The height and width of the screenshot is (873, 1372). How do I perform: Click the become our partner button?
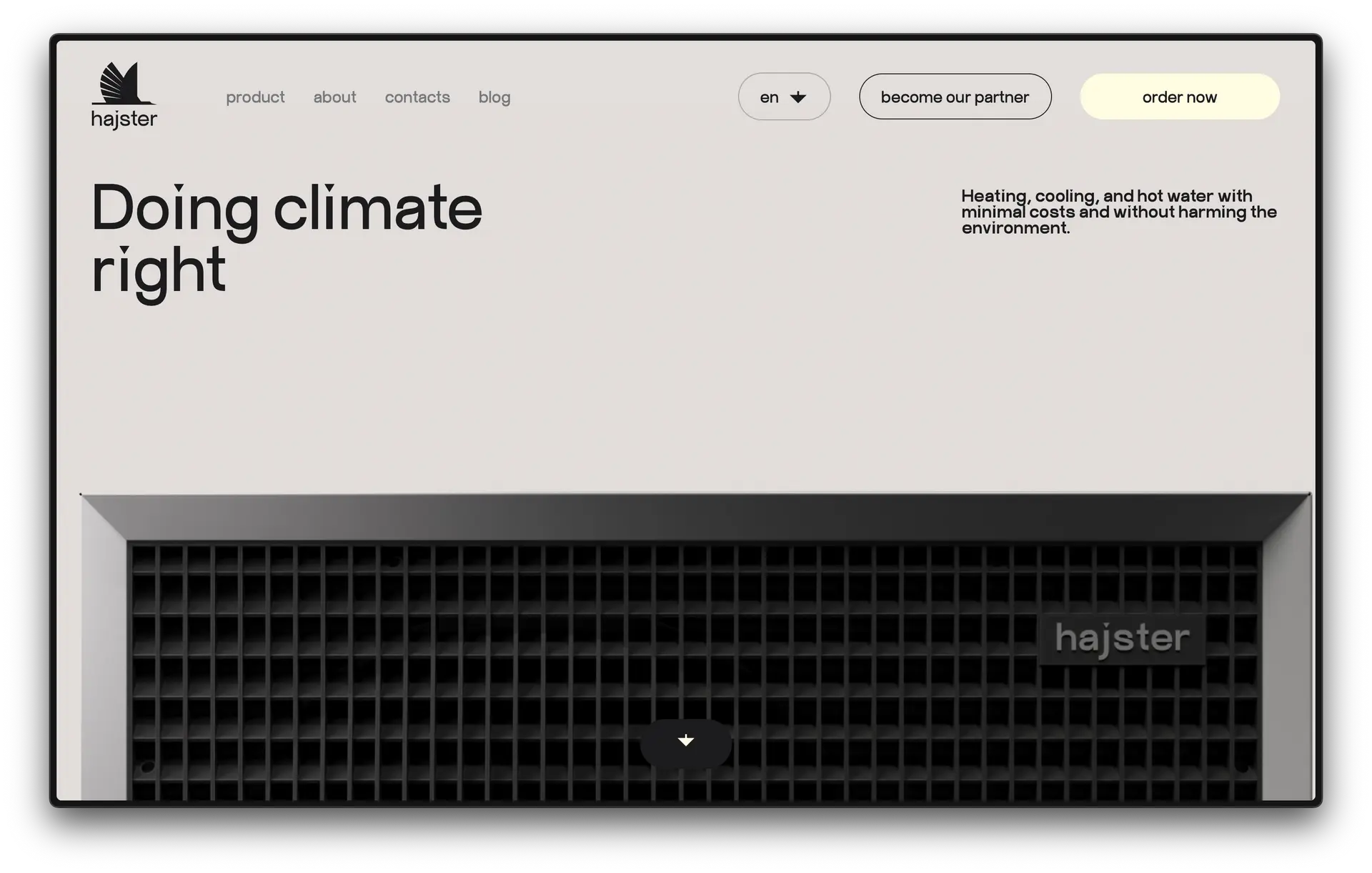[x=955, y=97]
